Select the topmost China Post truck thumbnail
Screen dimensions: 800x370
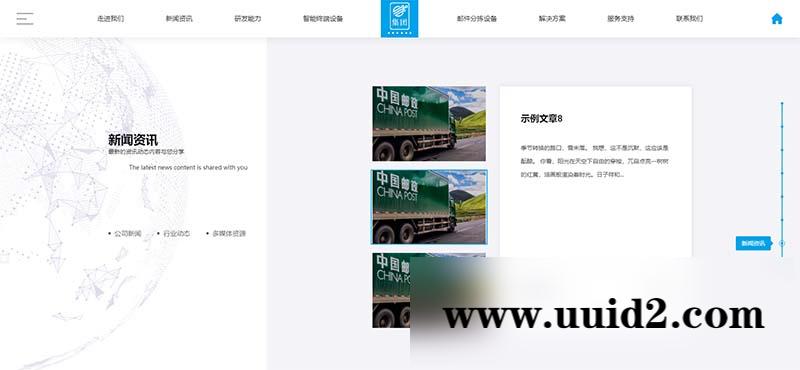pos(429,124)
